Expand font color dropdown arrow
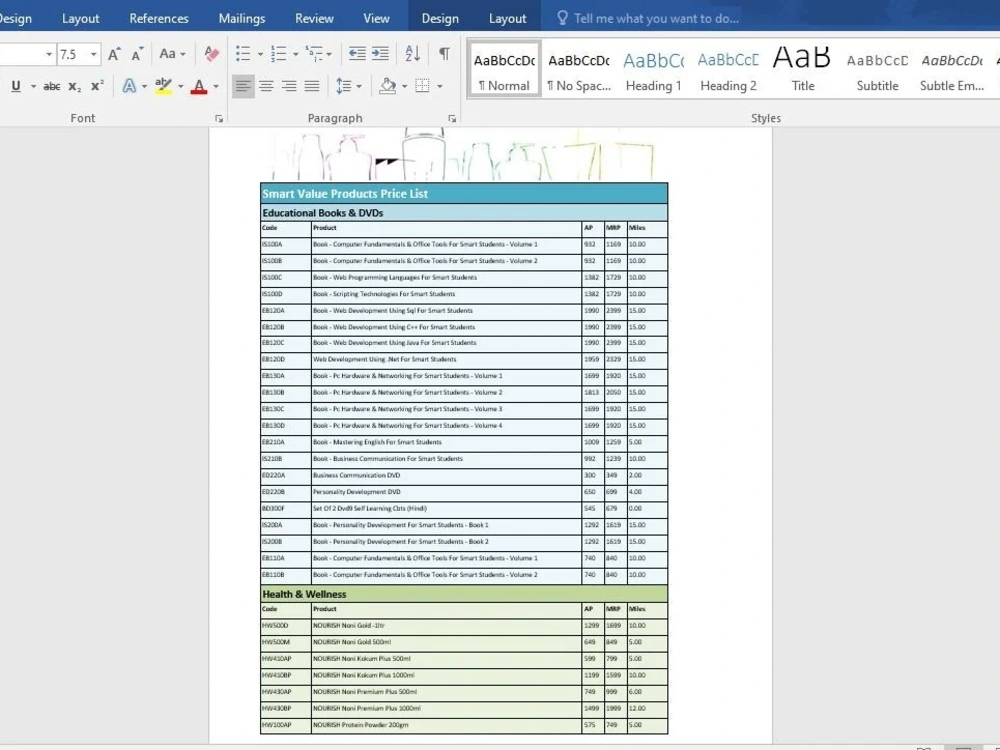Image resolution: width=1000 pixels, height=750 pixels. [x=216, y=86]
